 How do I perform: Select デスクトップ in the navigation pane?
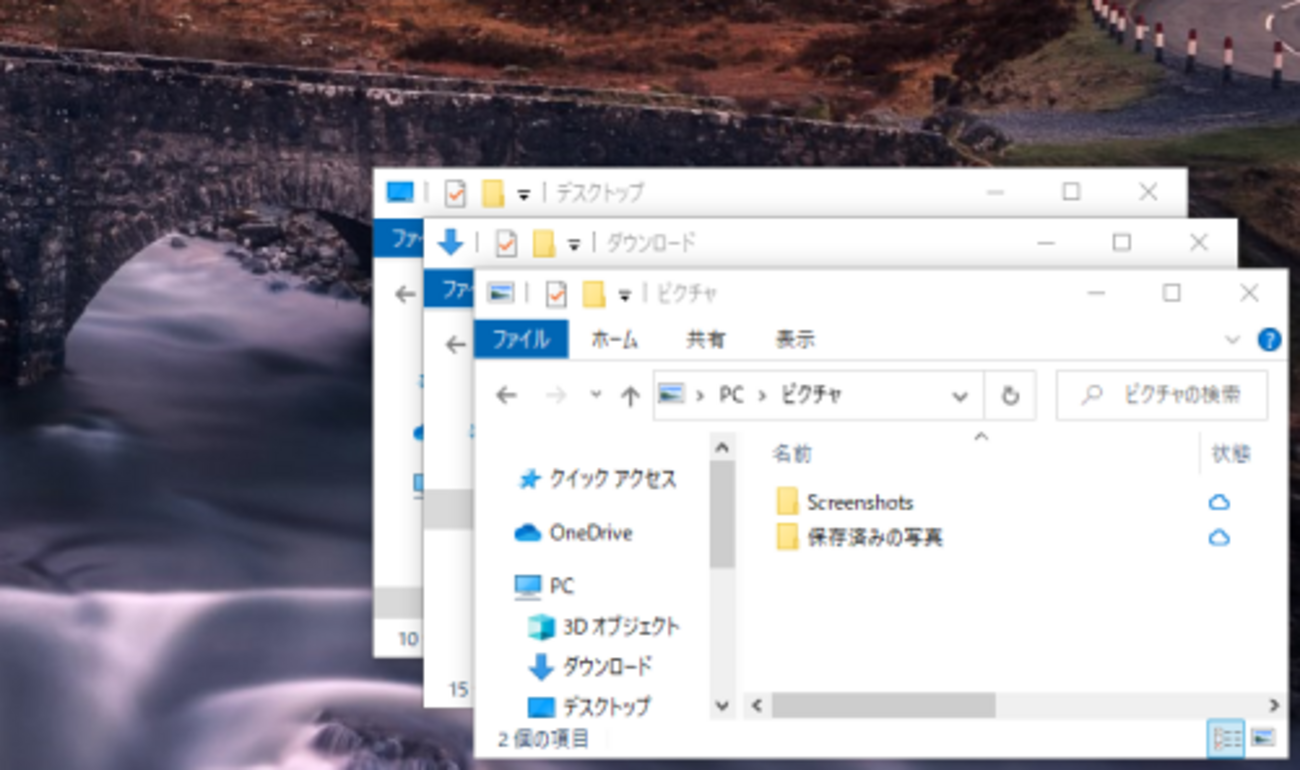click(589, 707)
